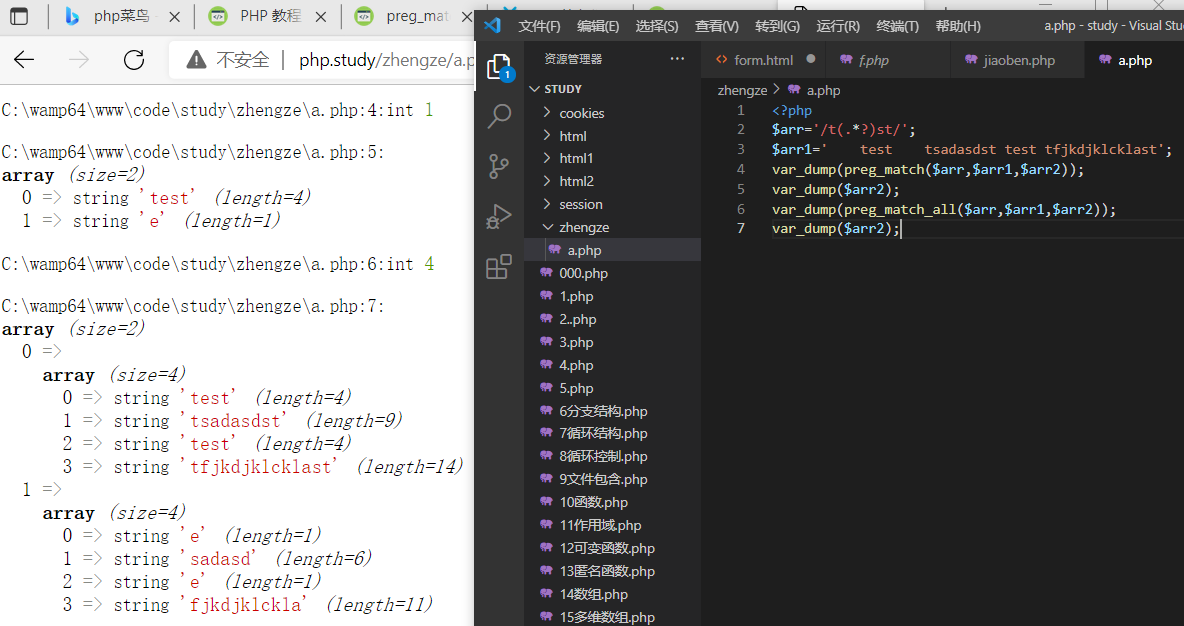Image resolution: width=1184 pixels, height=626 pixels.
Task: Expand the html2 folder
Action: click(612, 181)
